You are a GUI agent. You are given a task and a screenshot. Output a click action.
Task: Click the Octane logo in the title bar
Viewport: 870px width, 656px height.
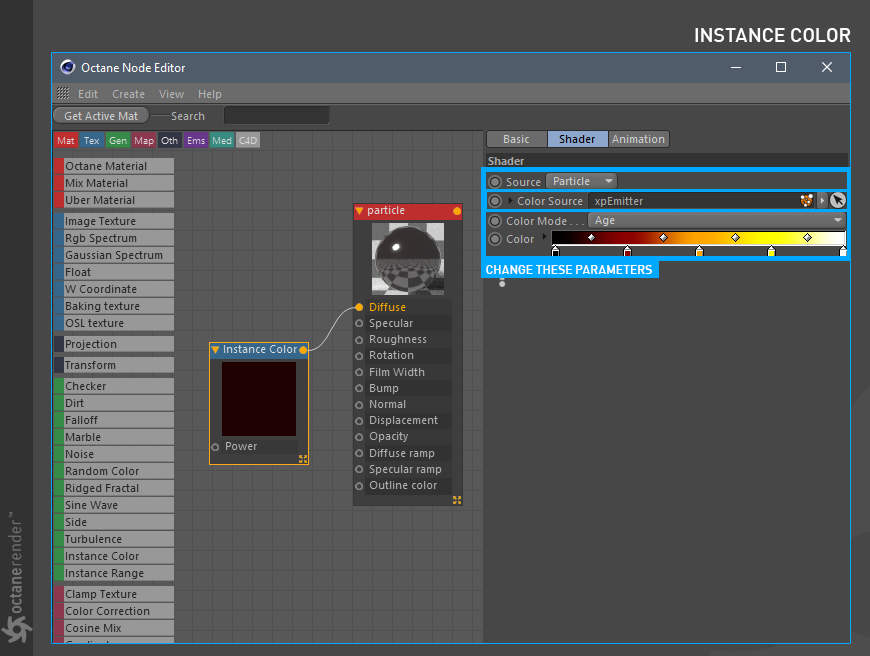(67, 68)
